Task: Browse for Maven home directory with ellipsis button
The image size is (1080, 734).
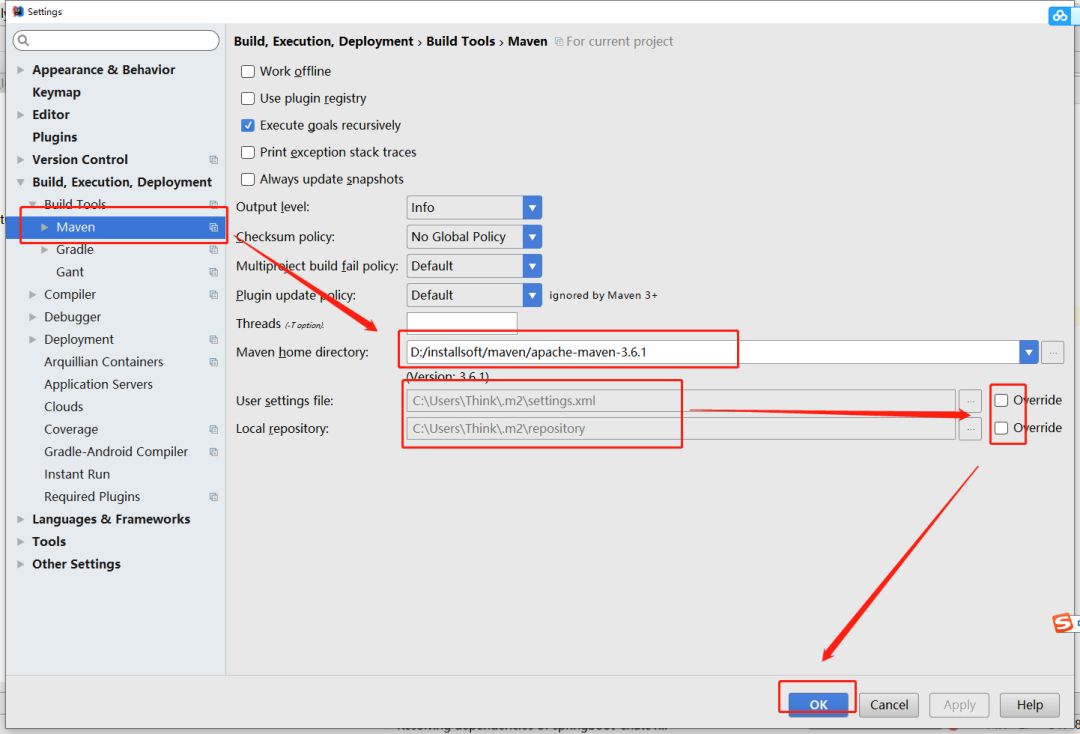Action: 1052,352
